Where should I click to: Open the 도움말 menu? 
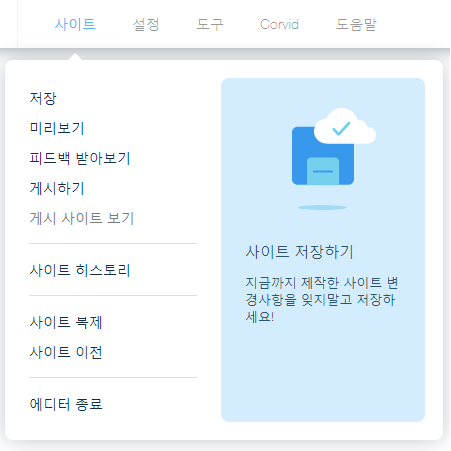pyautogui.click(x=356, y=24)
